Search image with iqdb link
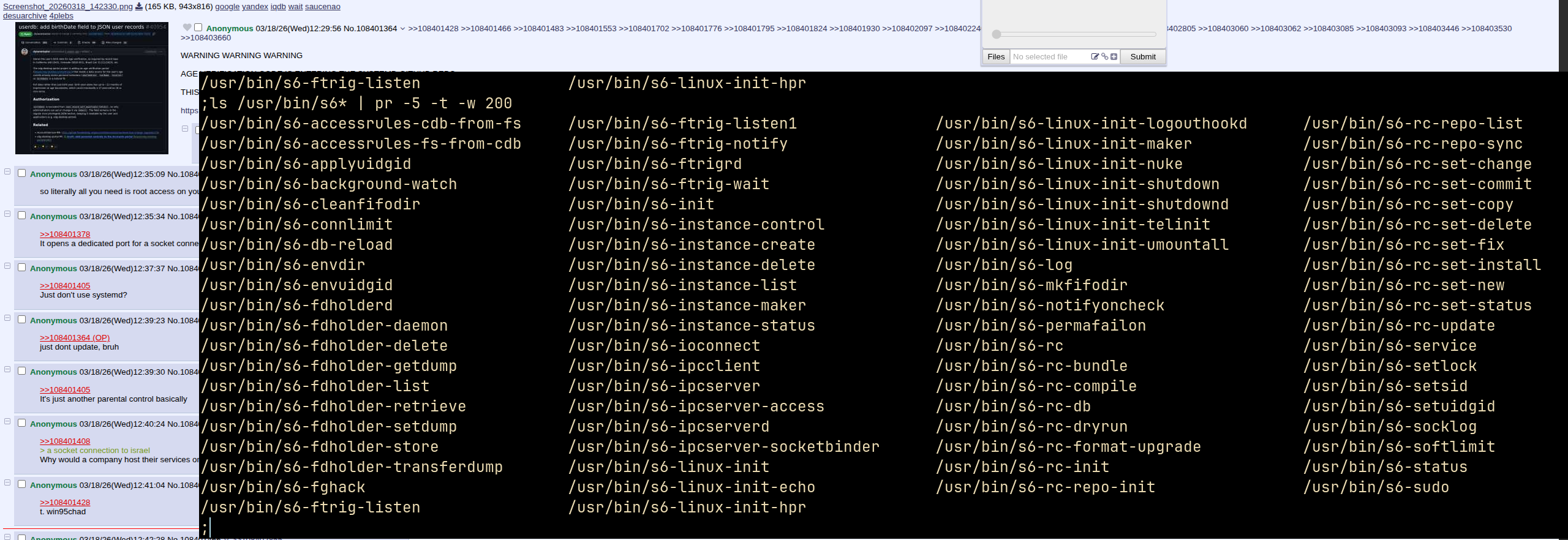 [x=278, y=7]
